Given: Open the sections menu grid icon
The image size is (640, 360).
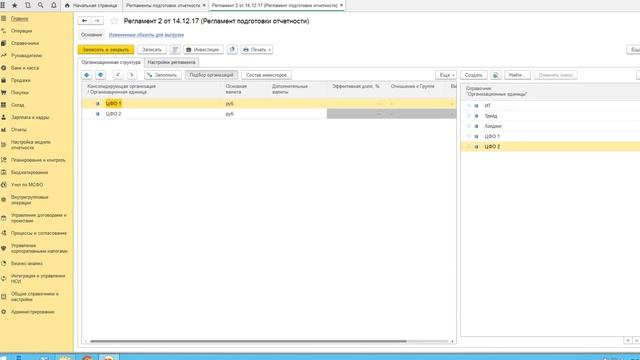Looking at the screenshot, I should click(x=3, y=5).
